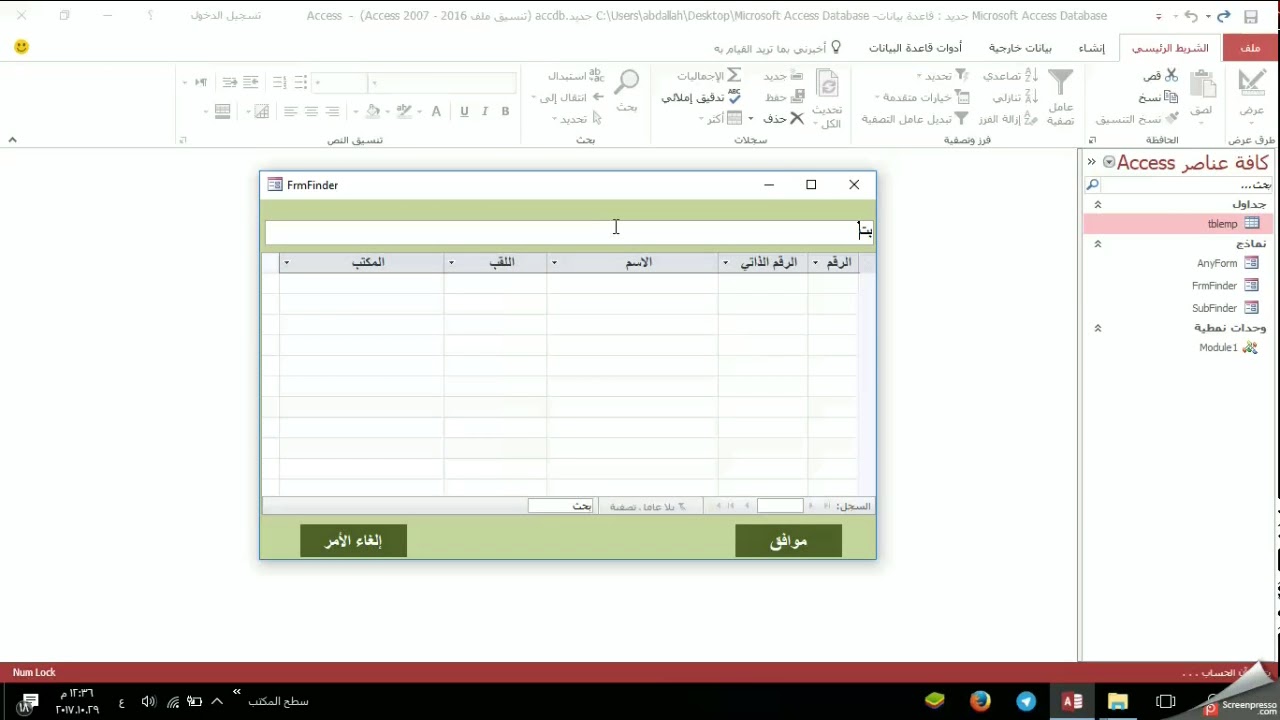The width and height of the screenshot is (1280, 720).
Task: Click the Go To (انتقال إلى) arrow
Action: point(598,97)
